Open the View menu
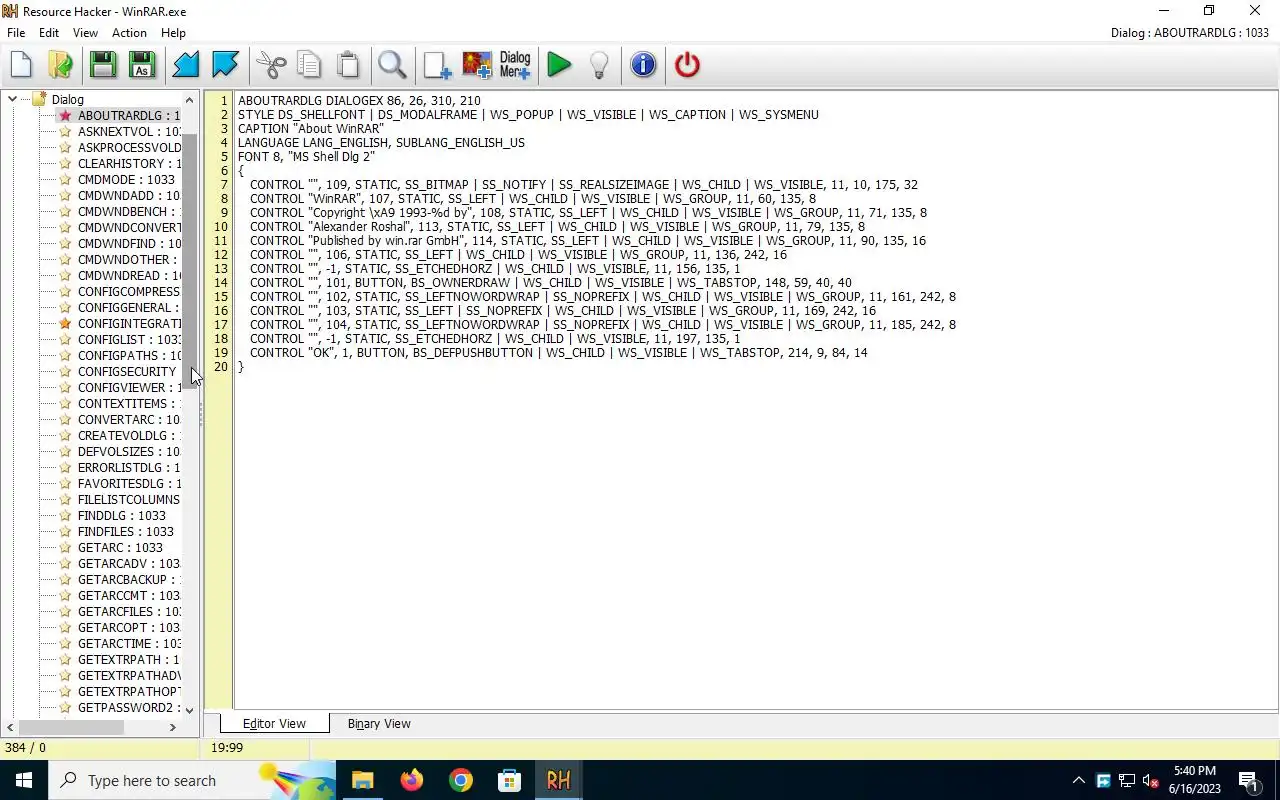The image size is (1280, 800). pos(85,33)
